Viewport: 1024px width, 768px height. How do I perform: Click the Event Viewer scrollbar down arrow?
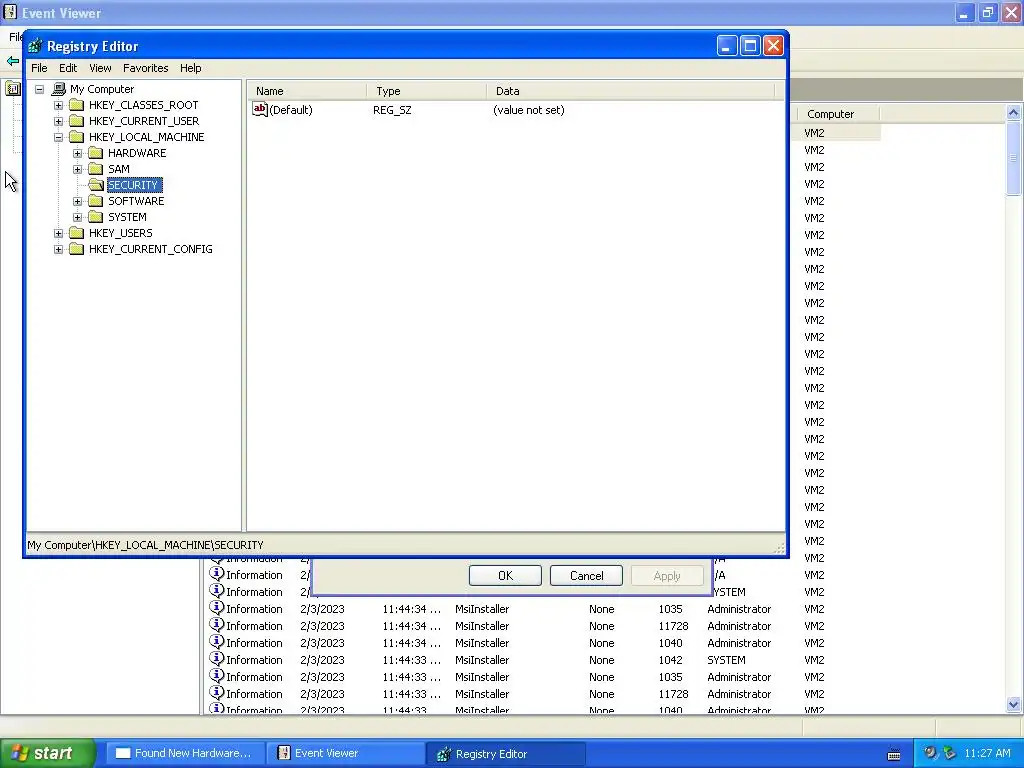1014,704
